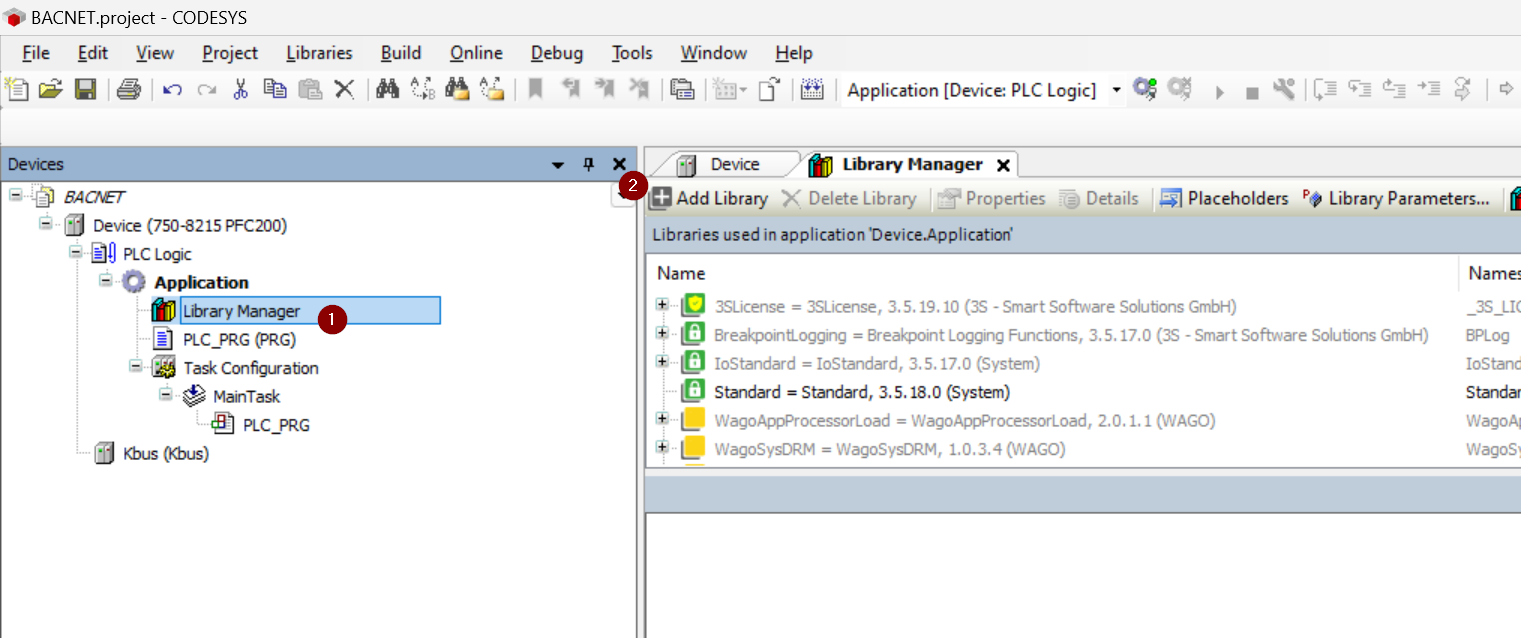
Task: Pin the Devices panel
Action: point(589,164)
